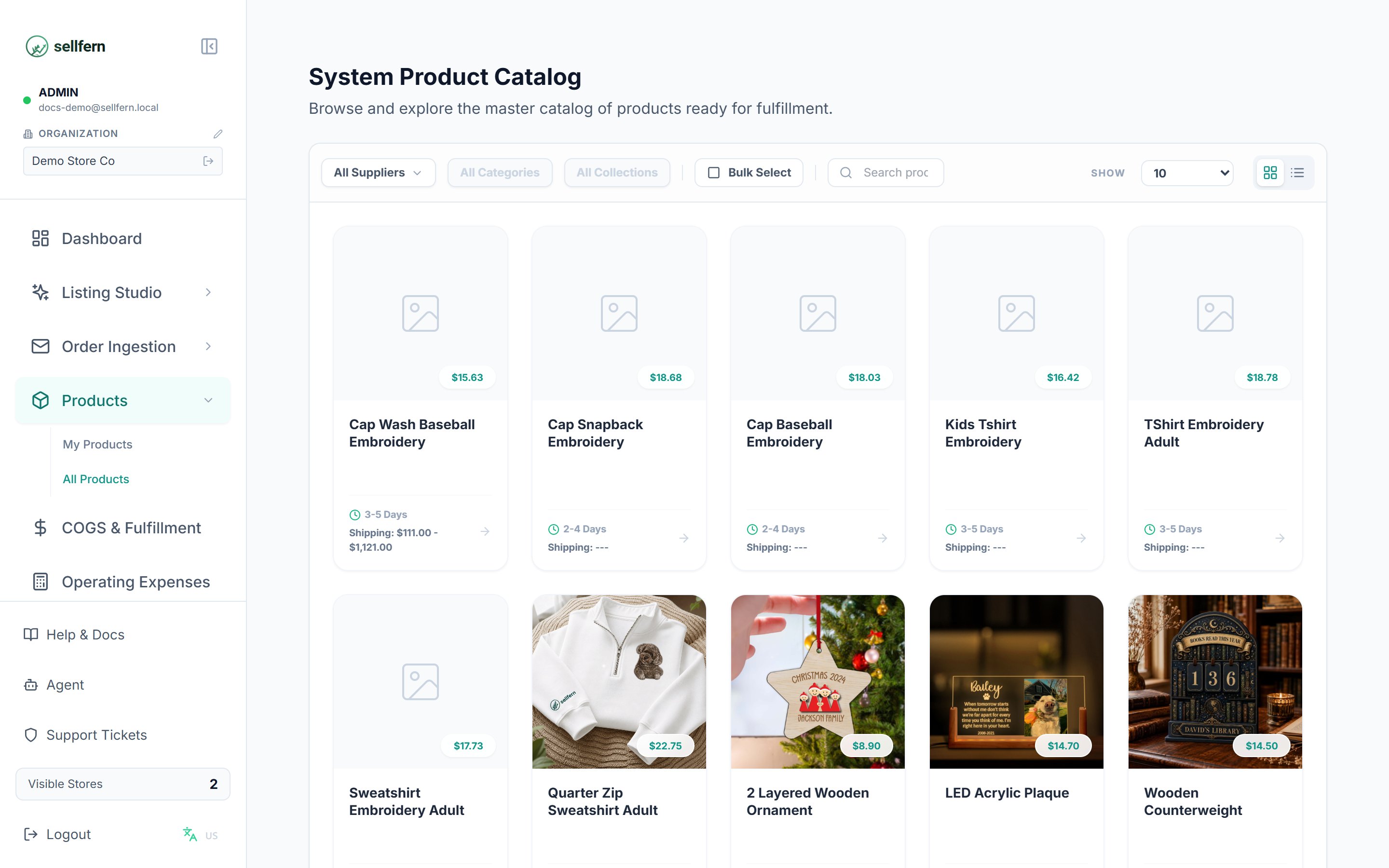Open TShirt Embroidery Adult arrow
Viewport: 1389px width, 868px height.
click(1280, 538)
